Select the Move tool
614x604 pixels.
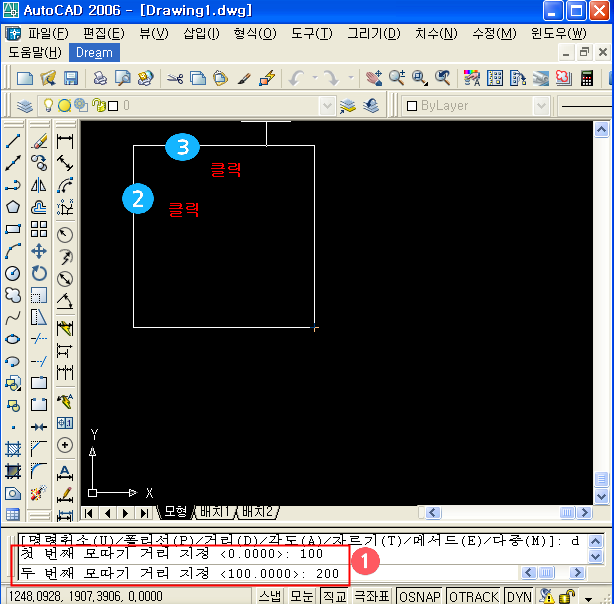[39, 251]
